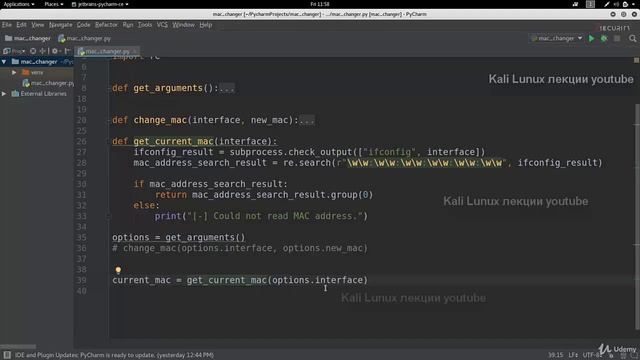The width and height of the screenshot is (640, 360).
Task: Click 'ifconfig_result' on line 27
Action: pyautogui.click(x=173, y=152)
